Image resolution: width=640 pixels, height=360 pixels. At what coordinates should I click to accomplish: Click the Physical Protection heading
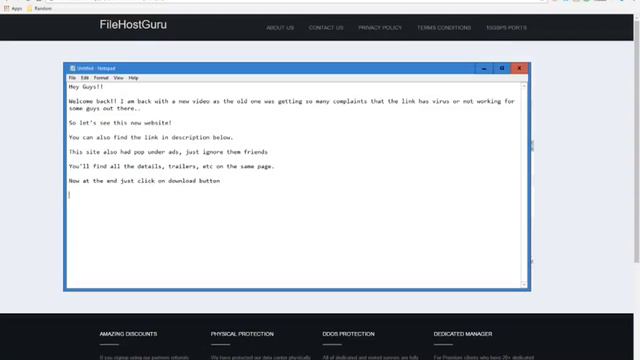tap(242, 334)
